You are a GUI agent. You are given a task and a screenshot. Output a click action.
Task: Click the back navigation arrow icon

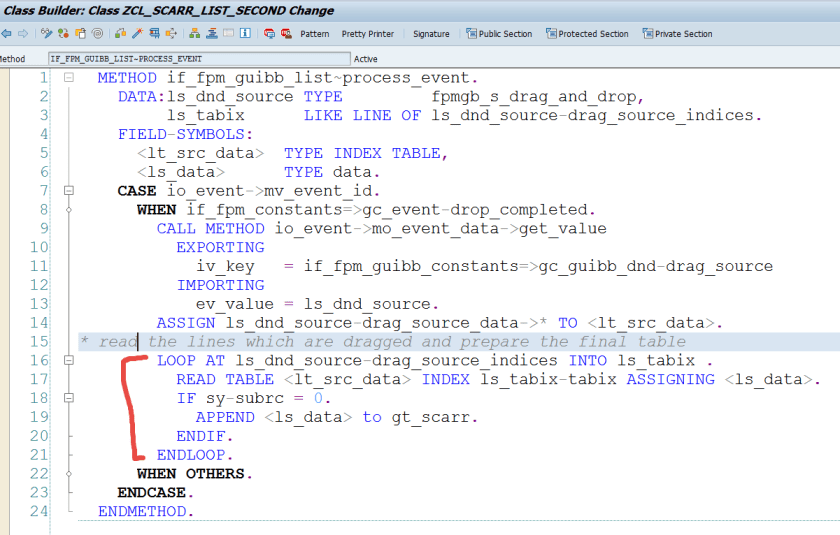click(6, 34)
